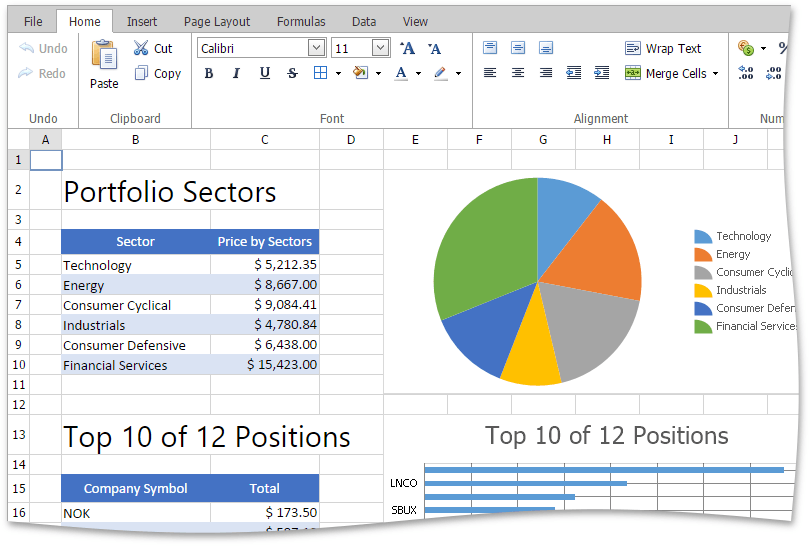Switch to the Home tab
The height and width of the screenshot is (548, 812).
point(84,22)
